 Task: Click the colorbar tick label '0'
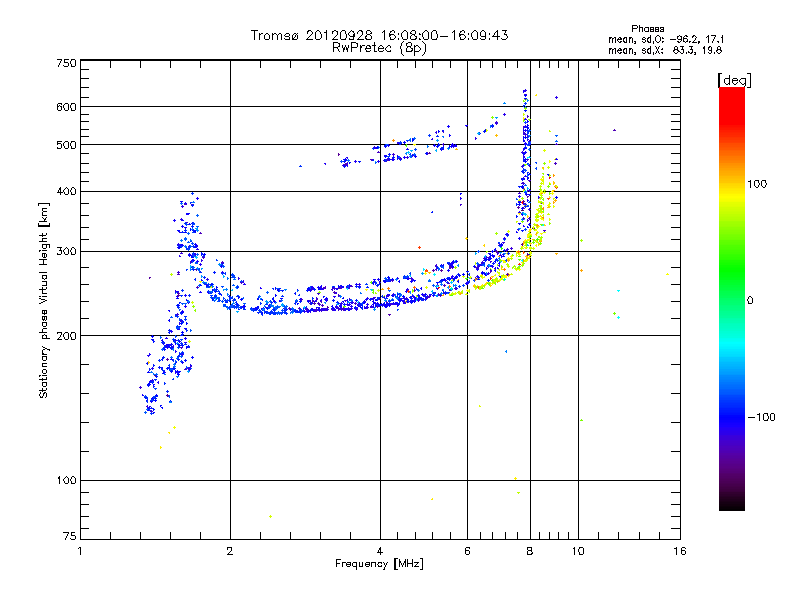coord(750,301)
